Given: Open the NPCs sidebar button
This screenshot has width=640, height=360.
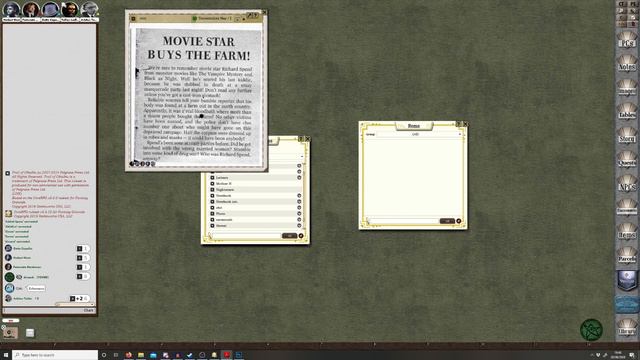Looking at the screenshot, I should click(x=627, y=184).
